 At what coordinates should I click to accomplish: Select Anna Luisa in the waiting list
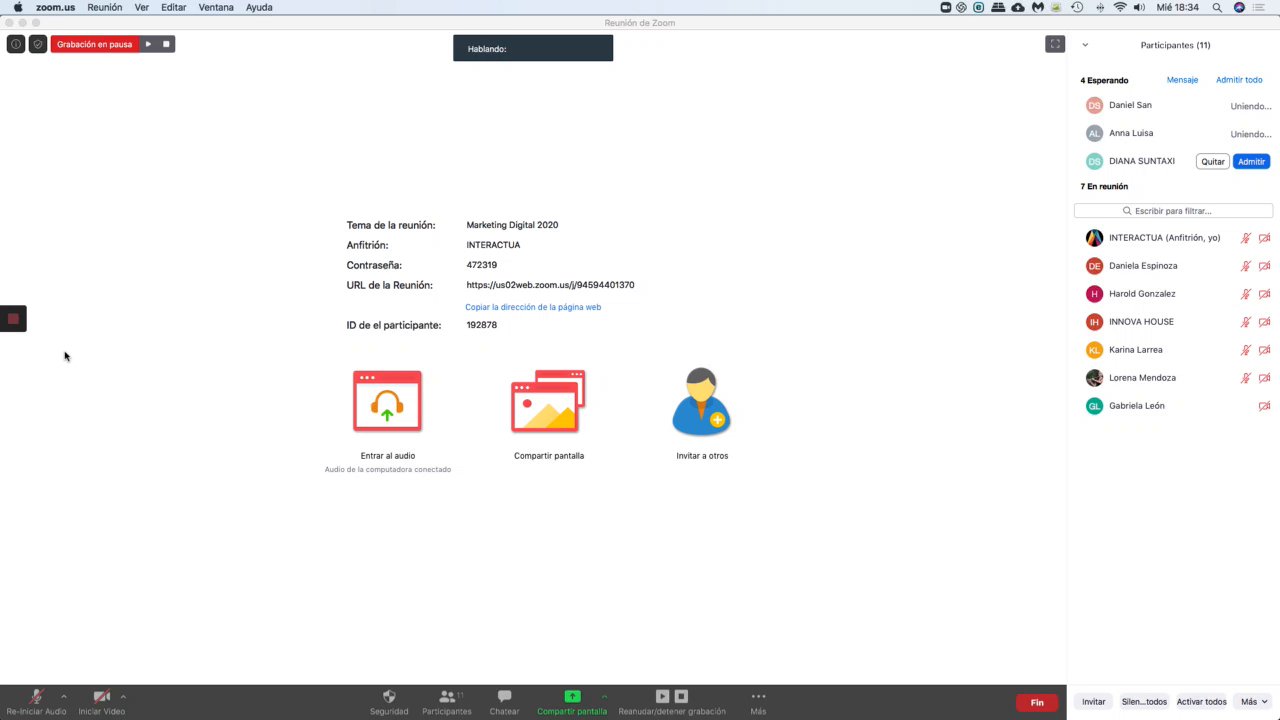pyautogui.click(x=1173, y=133)
